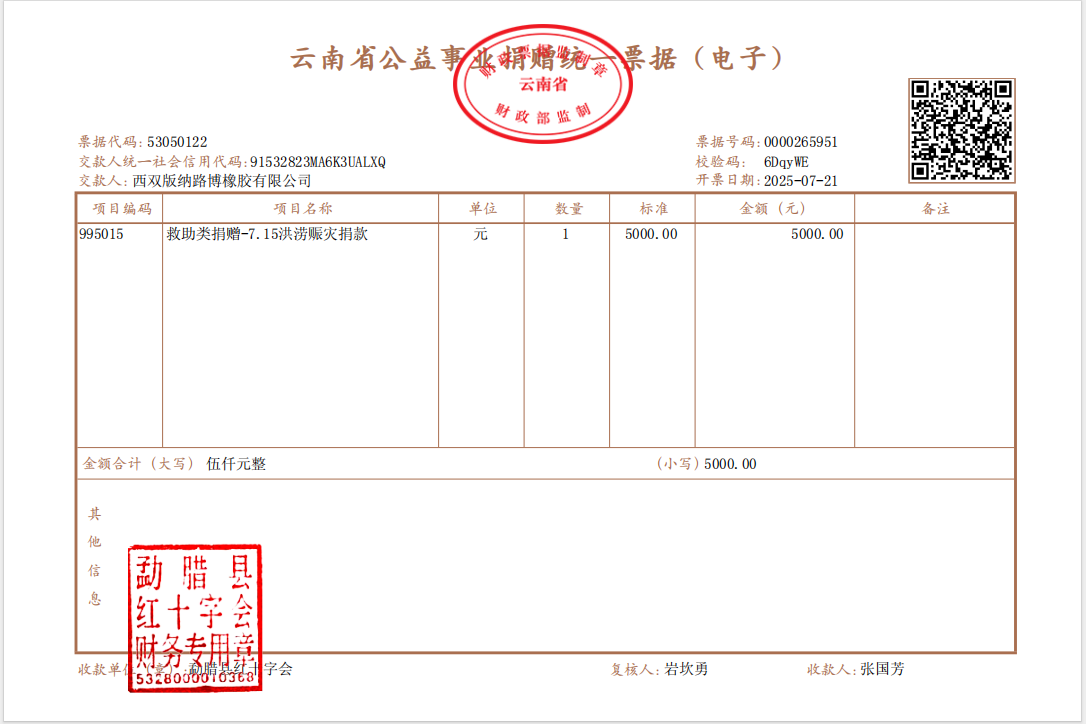
Task: Select the uppercase total 伍仟元整
Action: [236, 464]
